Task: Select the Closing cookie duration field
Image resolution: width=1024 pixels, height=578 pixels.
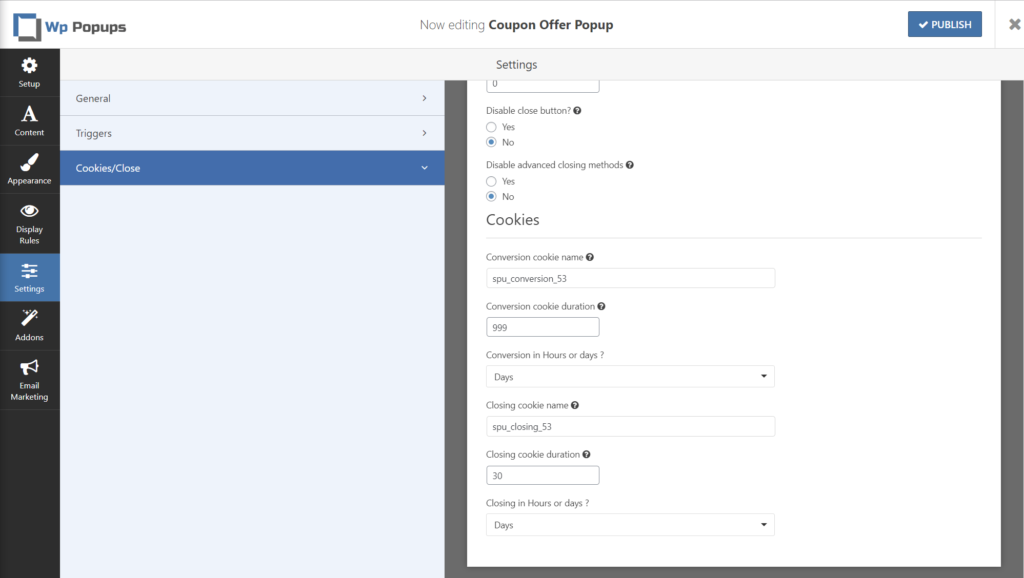Action: point(542,475)
